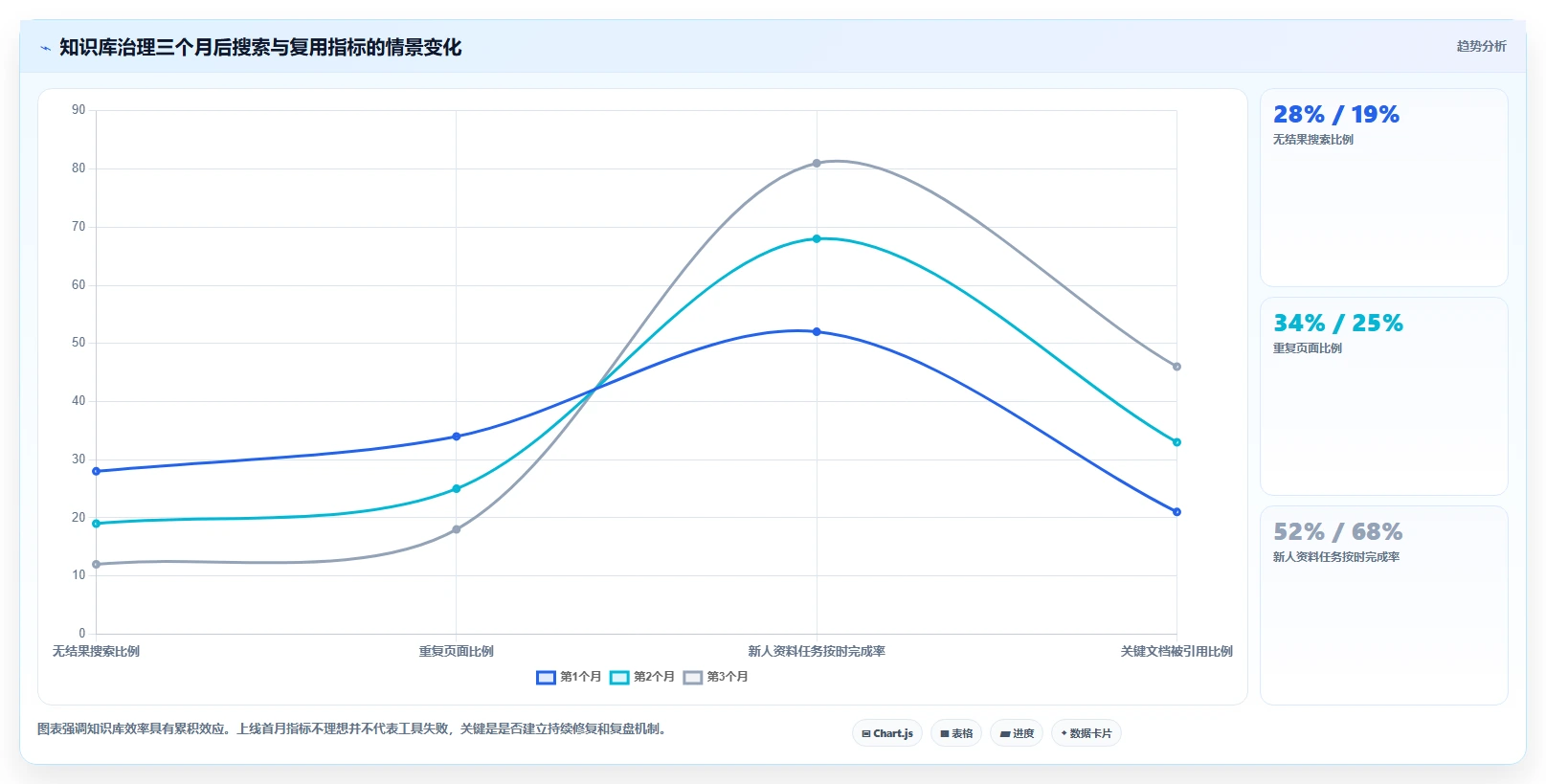Click the 第3个月 point on 关键文档被引用比例
The image size is (1546, 784).
1176,367
